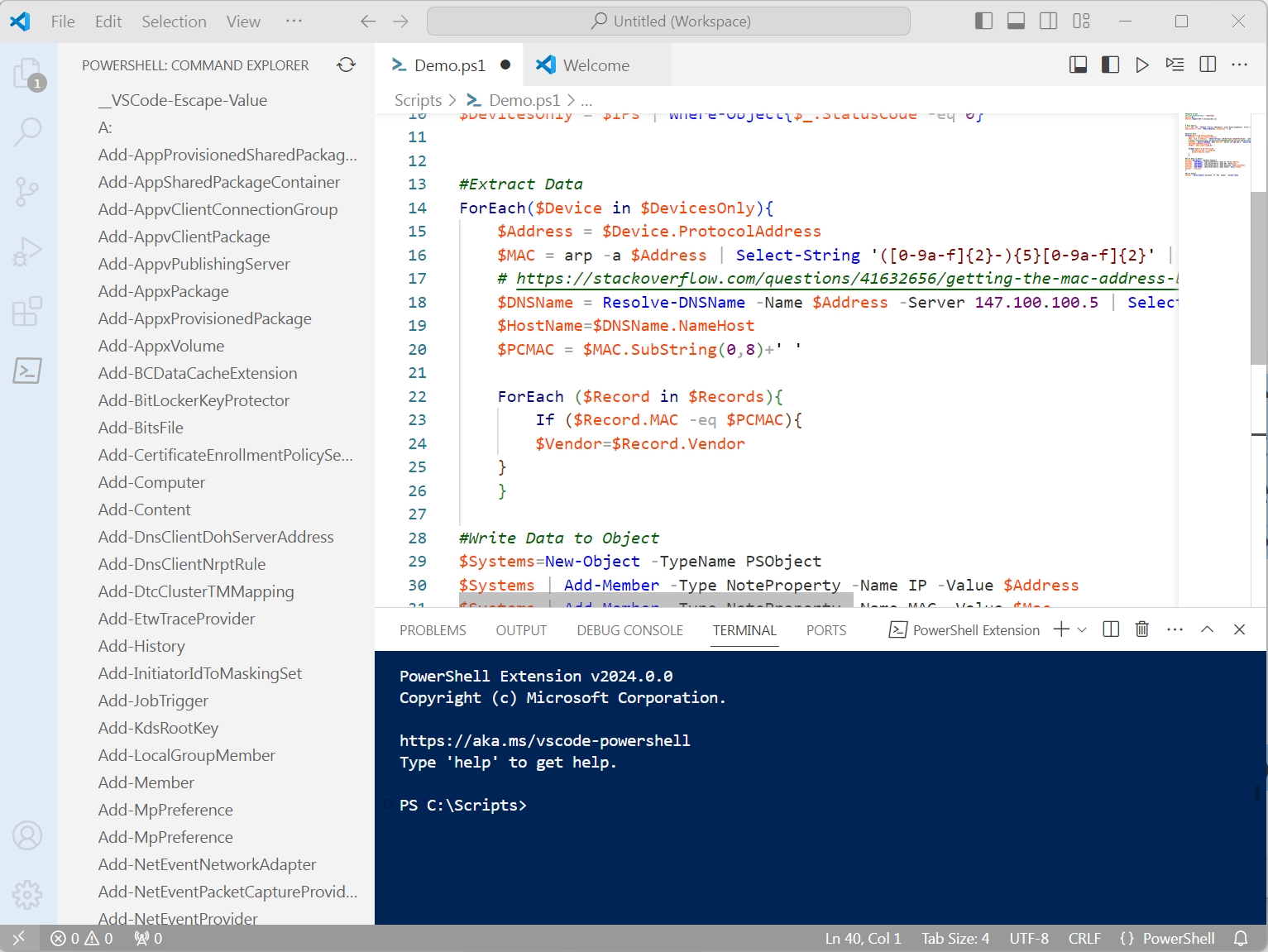Toggle the panel visibility
This screenshot has height=952, width=1268.
(1015, 21)
